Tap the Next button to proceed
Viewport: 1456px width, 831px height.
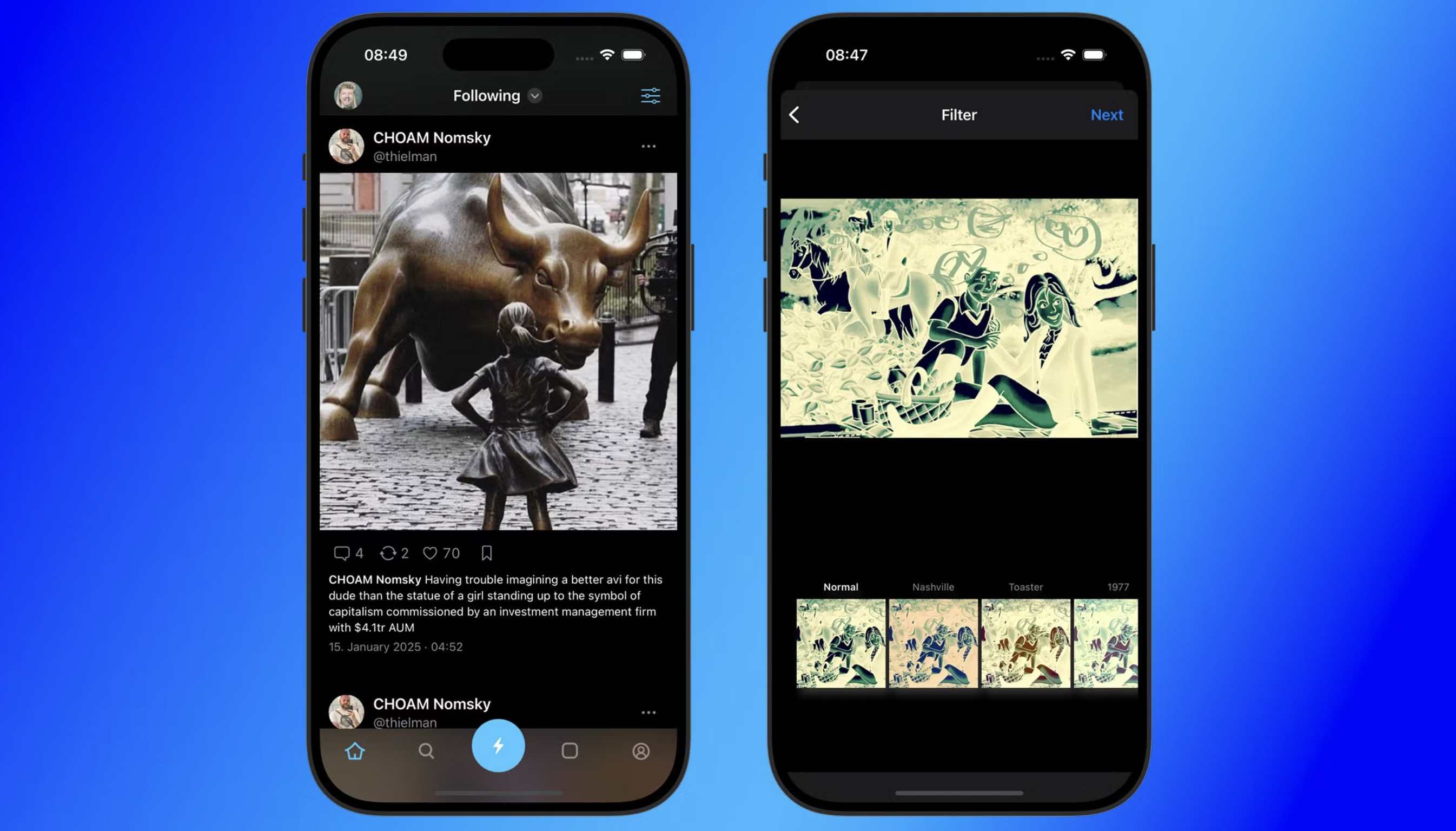click(1107, 113)
